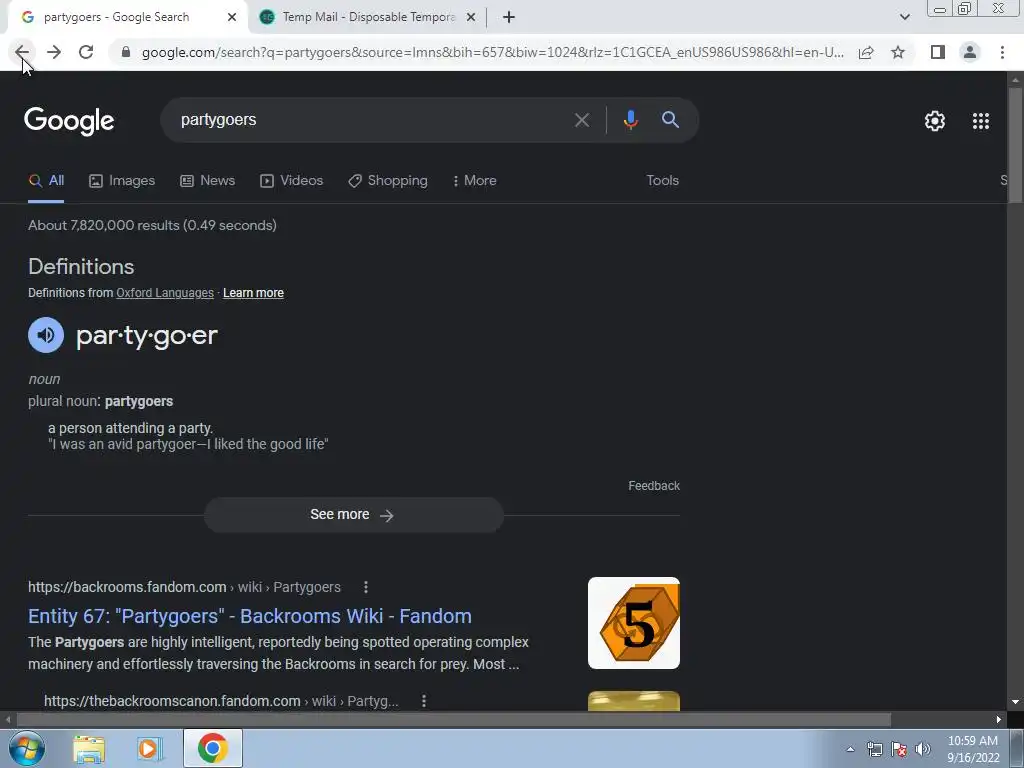Open backrooms.fandom.com URL breadcrumb
Viewport: 1024px width, 768px height.
tap(184, 587)
